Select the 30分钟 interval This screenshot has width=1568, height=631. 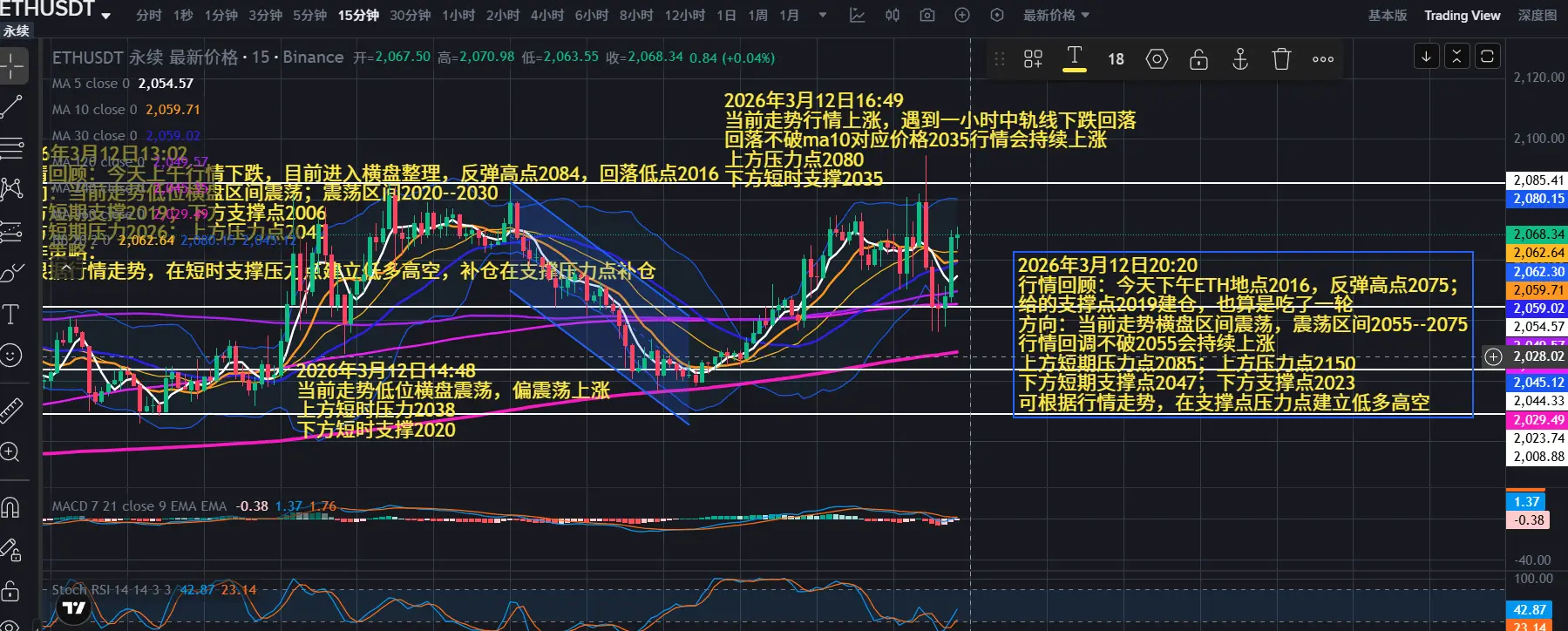[x=411, y=15]
